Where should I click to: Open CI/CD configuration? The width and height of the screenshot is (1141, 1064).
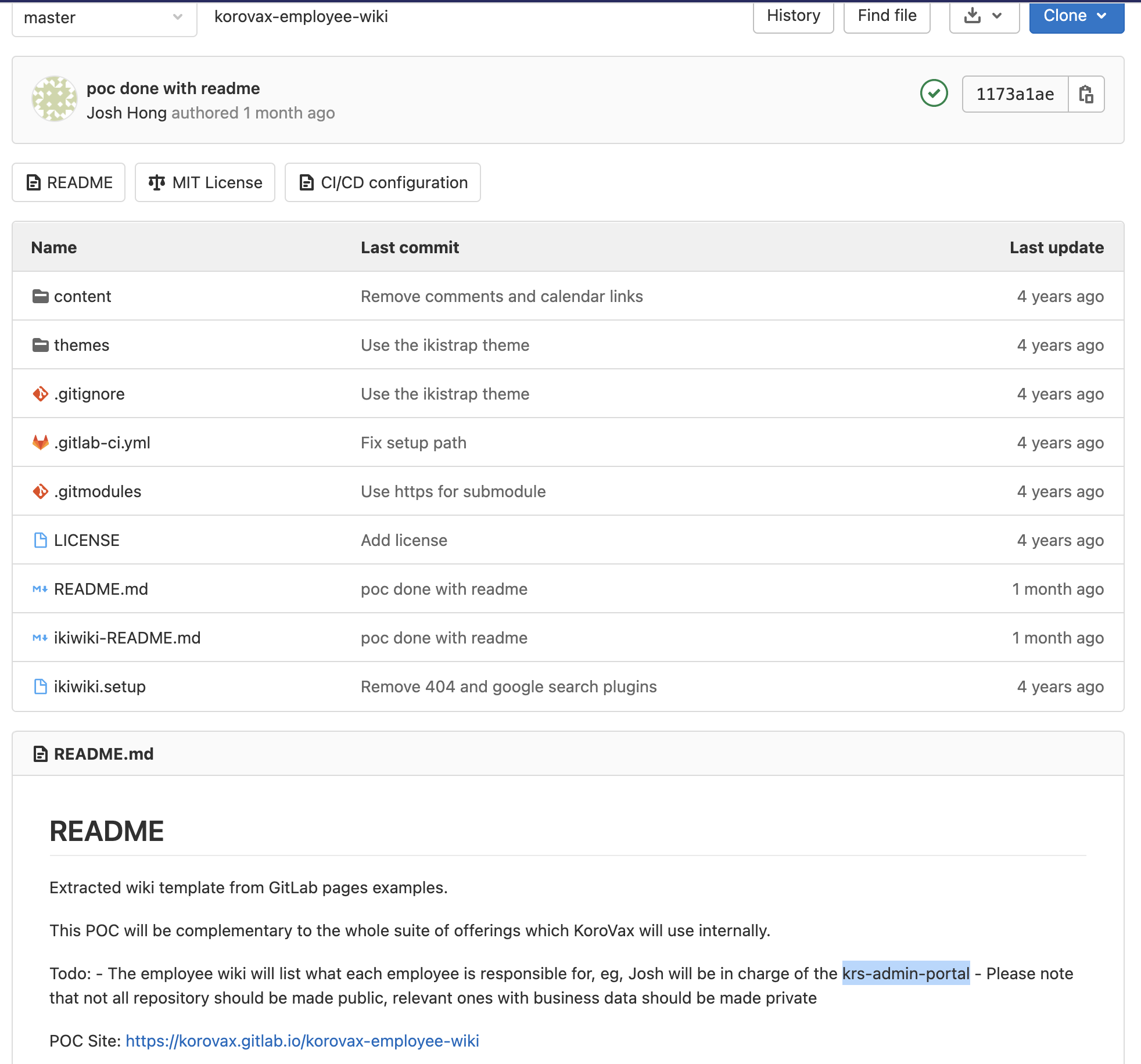point(383,182)
